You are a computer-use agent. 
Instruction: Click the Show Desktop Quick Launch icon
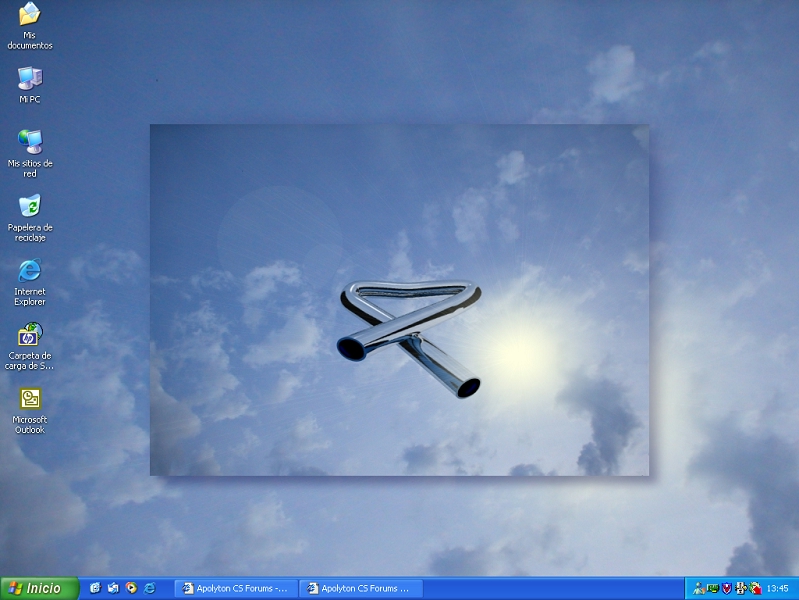[113, 588]
